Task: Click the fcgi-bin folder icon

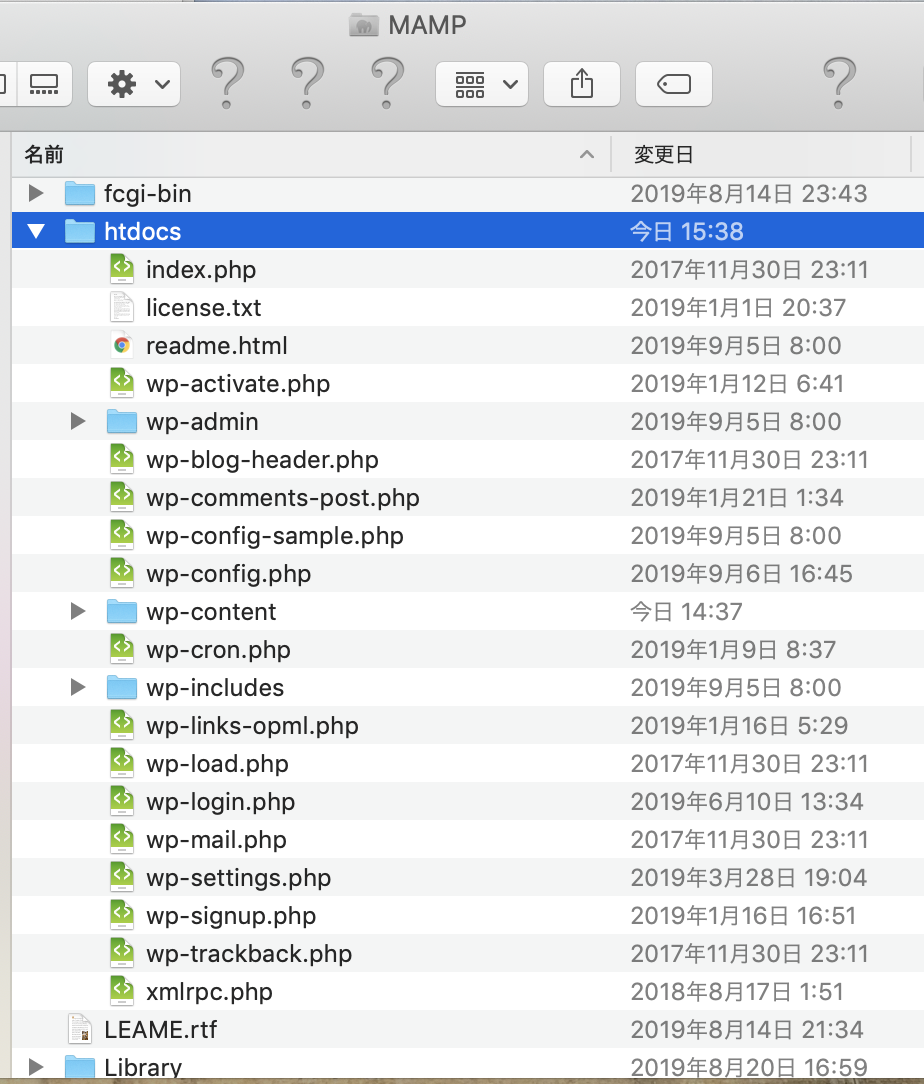Action: click(80, 193)
